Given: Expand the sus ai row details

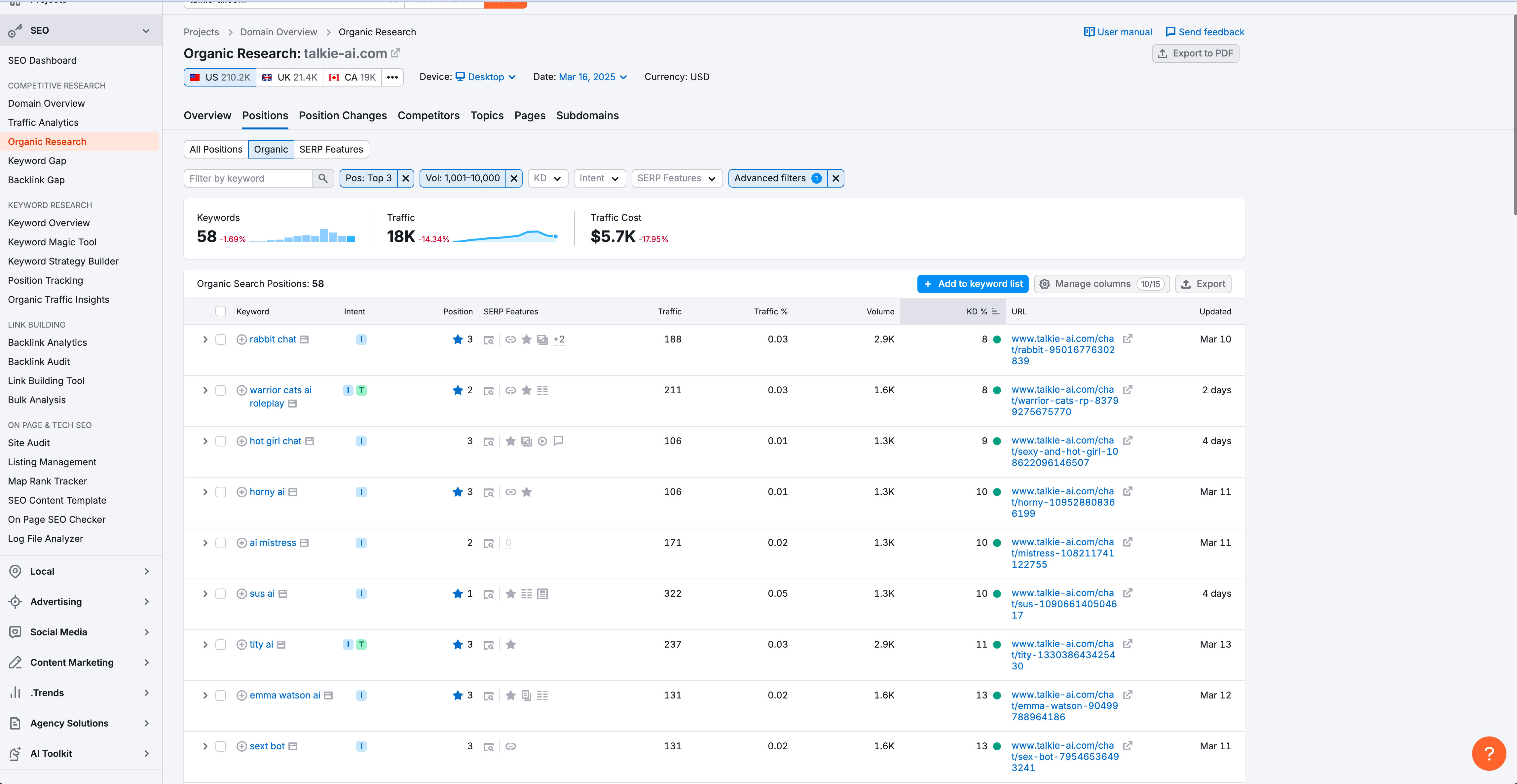Looking at the screenshot, I should (x=205, y=594).
